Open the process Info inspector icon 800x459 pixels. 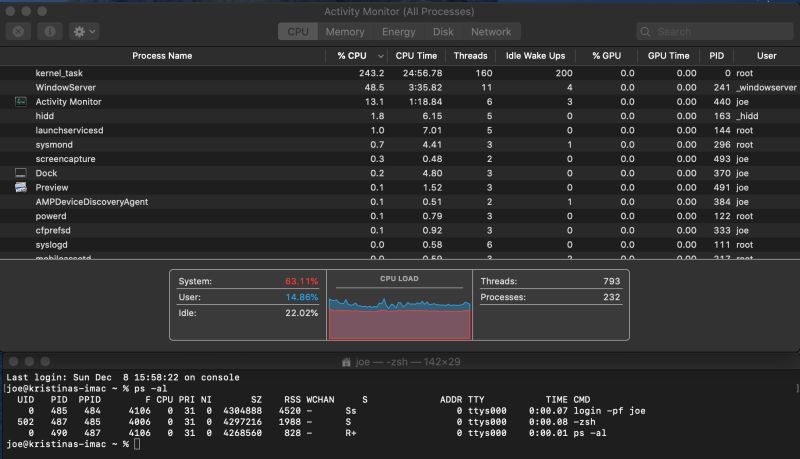(49, 32)
